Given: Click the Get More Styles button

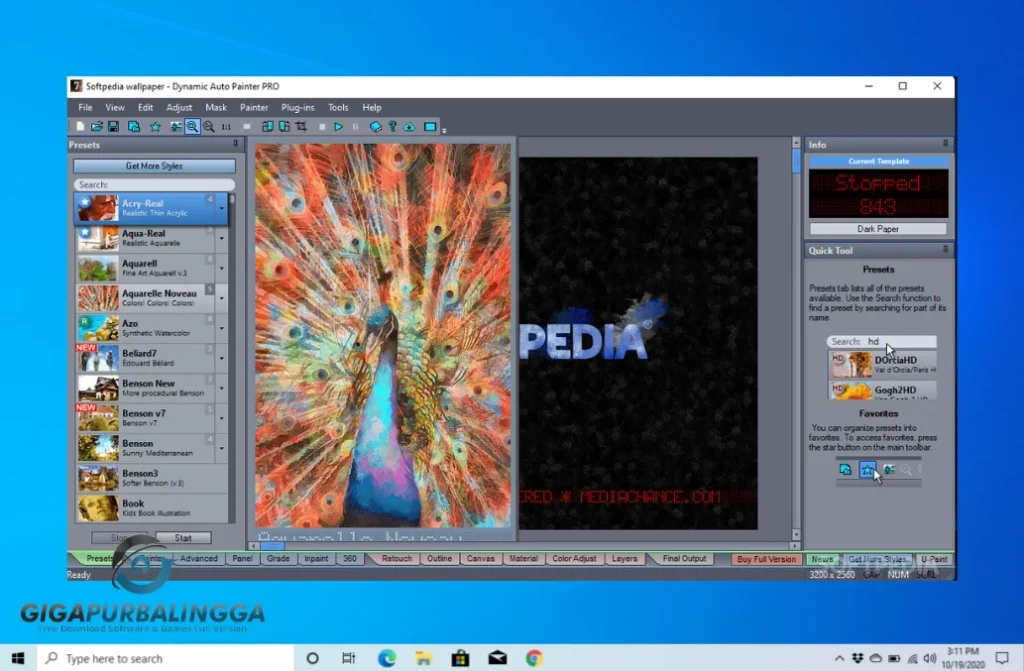Looking at the screenshot, I should pos(153,164).
